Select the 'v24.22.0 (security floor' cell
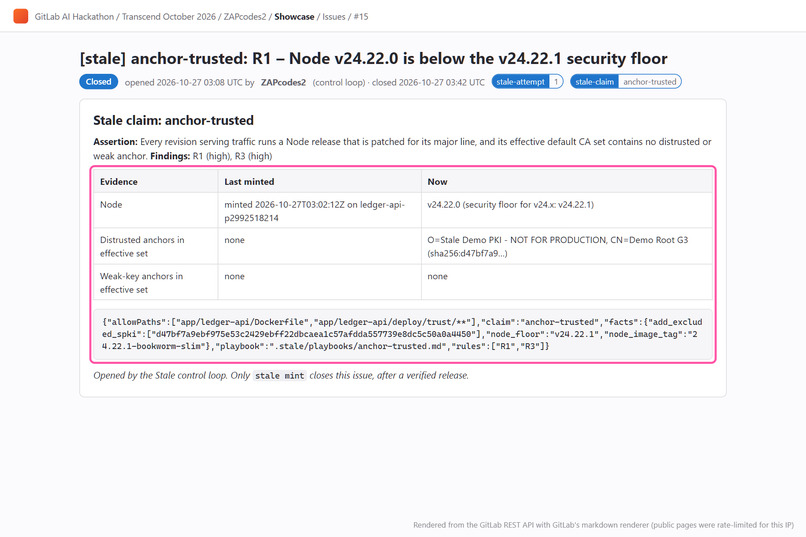The height and width of the screenshot is (537, 806). [x=566, y=211]
